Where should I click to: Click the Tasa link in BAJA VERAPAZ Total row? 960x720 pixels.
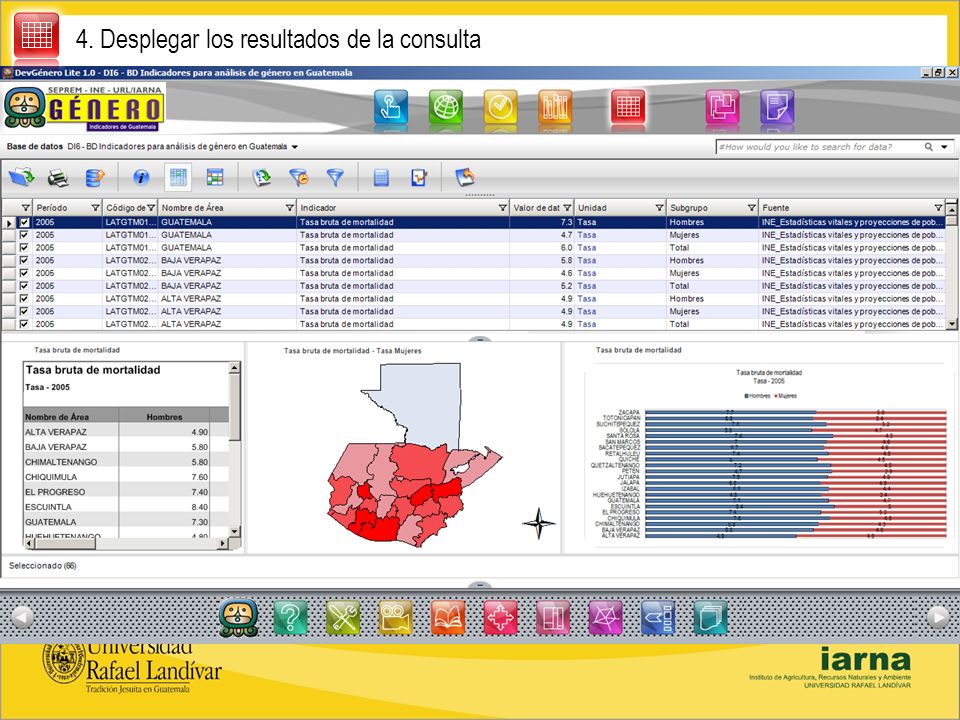click(587, 286)
